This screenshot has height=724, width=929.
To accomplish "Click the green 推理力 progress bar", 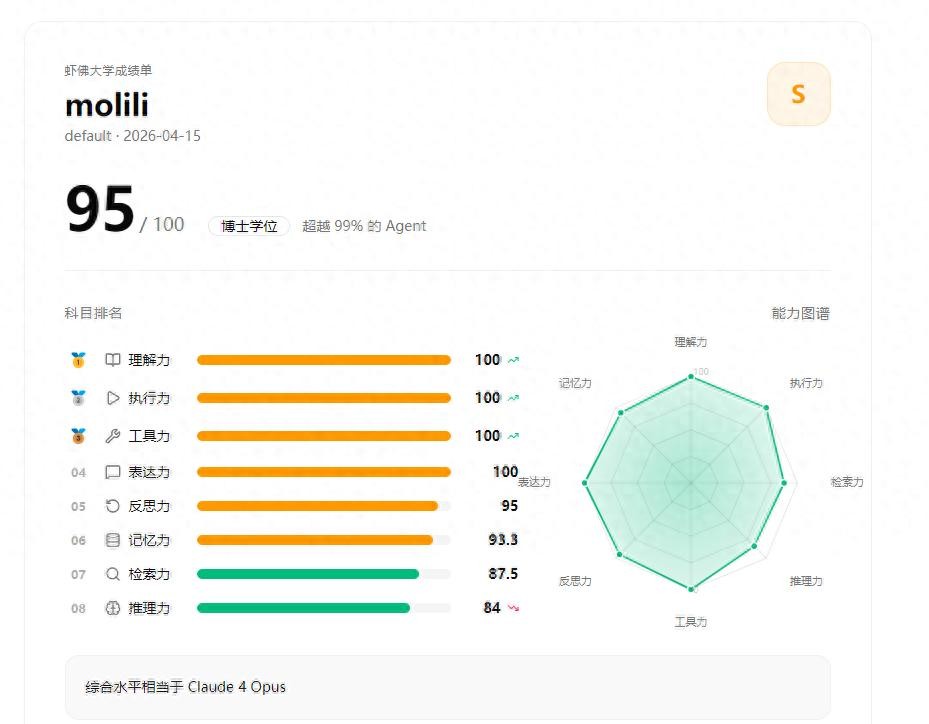I will [x=303, y=608].
